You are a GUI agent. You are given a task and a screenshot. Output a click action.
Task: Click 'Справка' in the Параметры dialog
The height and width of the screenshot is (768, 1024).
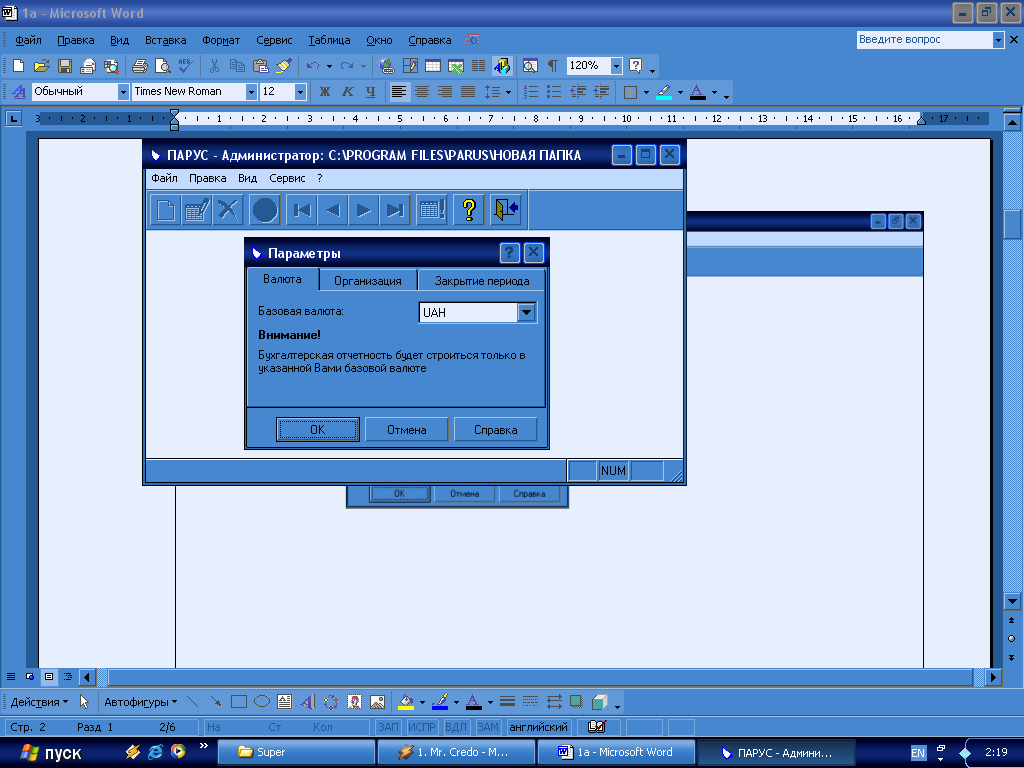pos(496,430)
